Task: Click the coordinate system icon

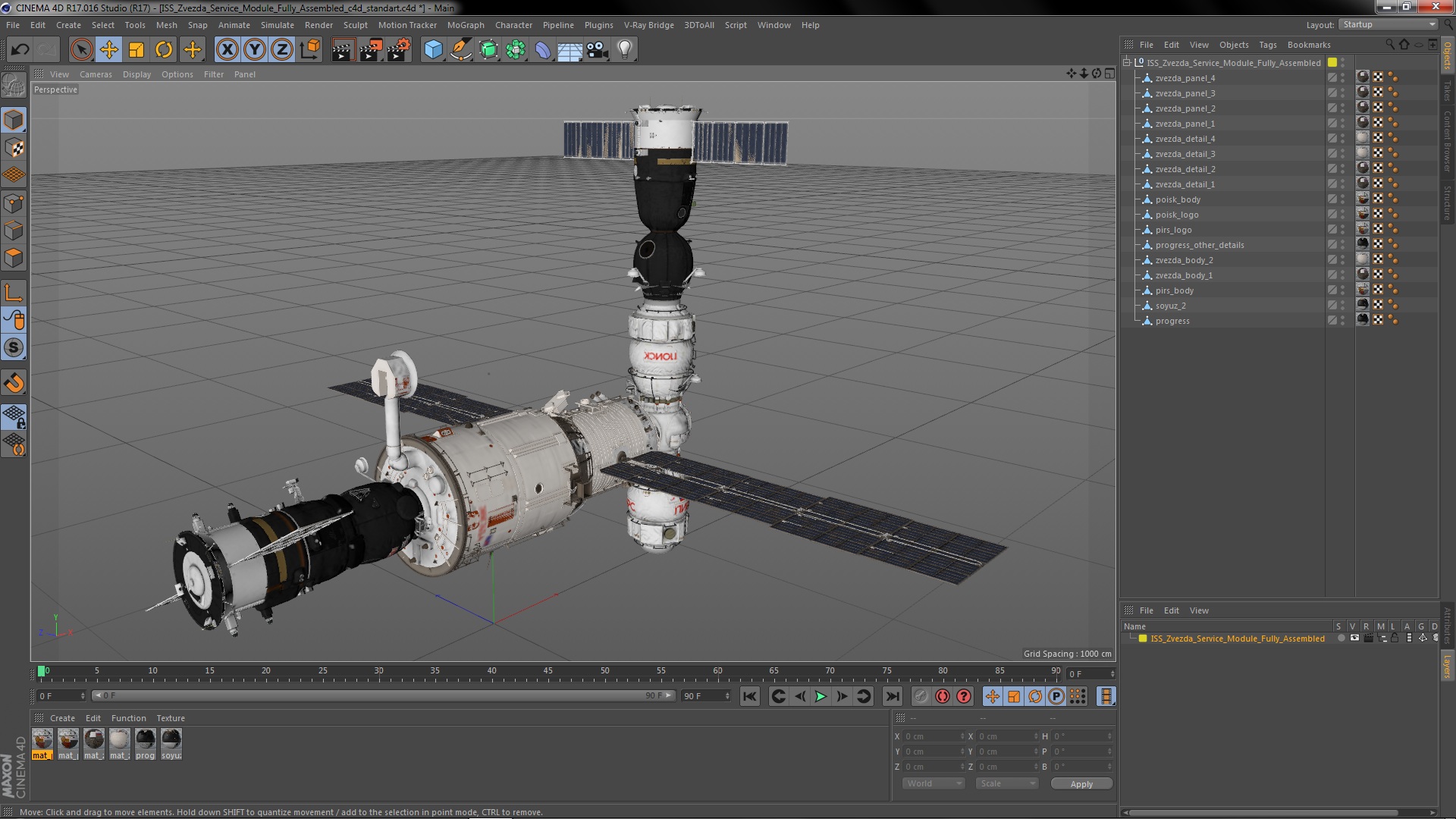Action: click(x=309, y=50)
